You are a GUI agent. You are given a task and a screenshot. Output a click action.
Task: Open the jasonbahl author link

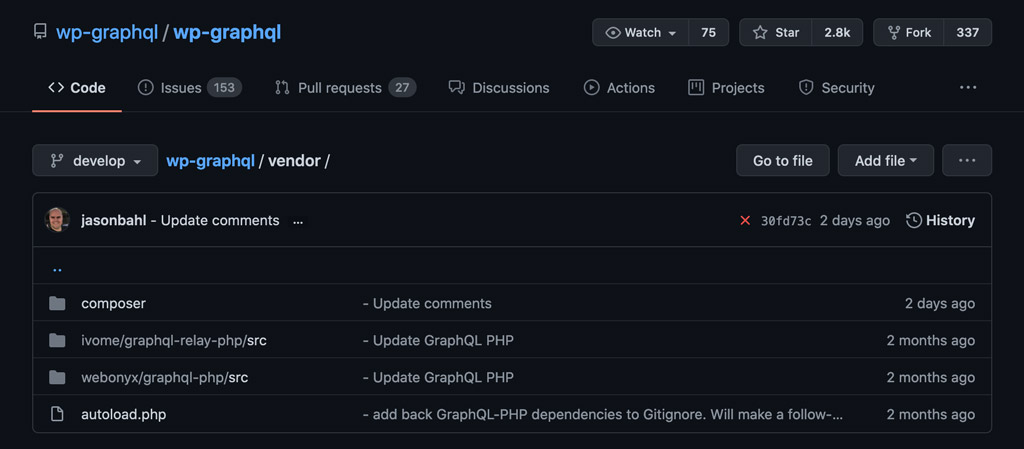coord(114,221)
